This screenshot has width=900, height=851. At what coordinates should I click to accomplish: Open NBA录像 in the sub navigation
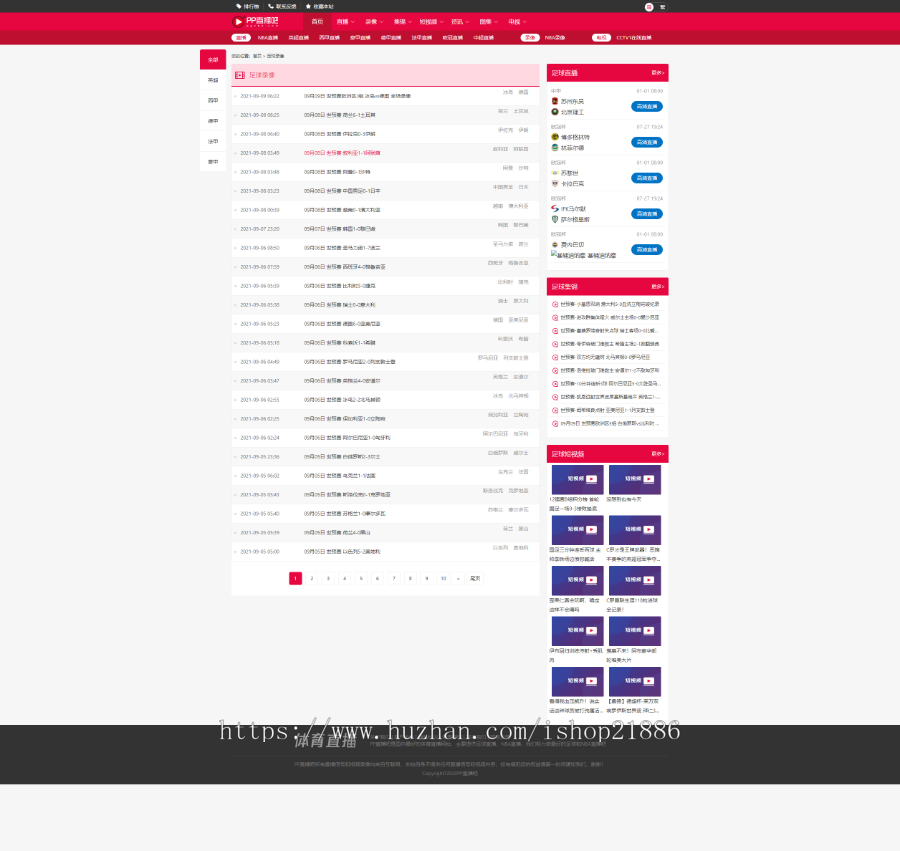point(555,38)
